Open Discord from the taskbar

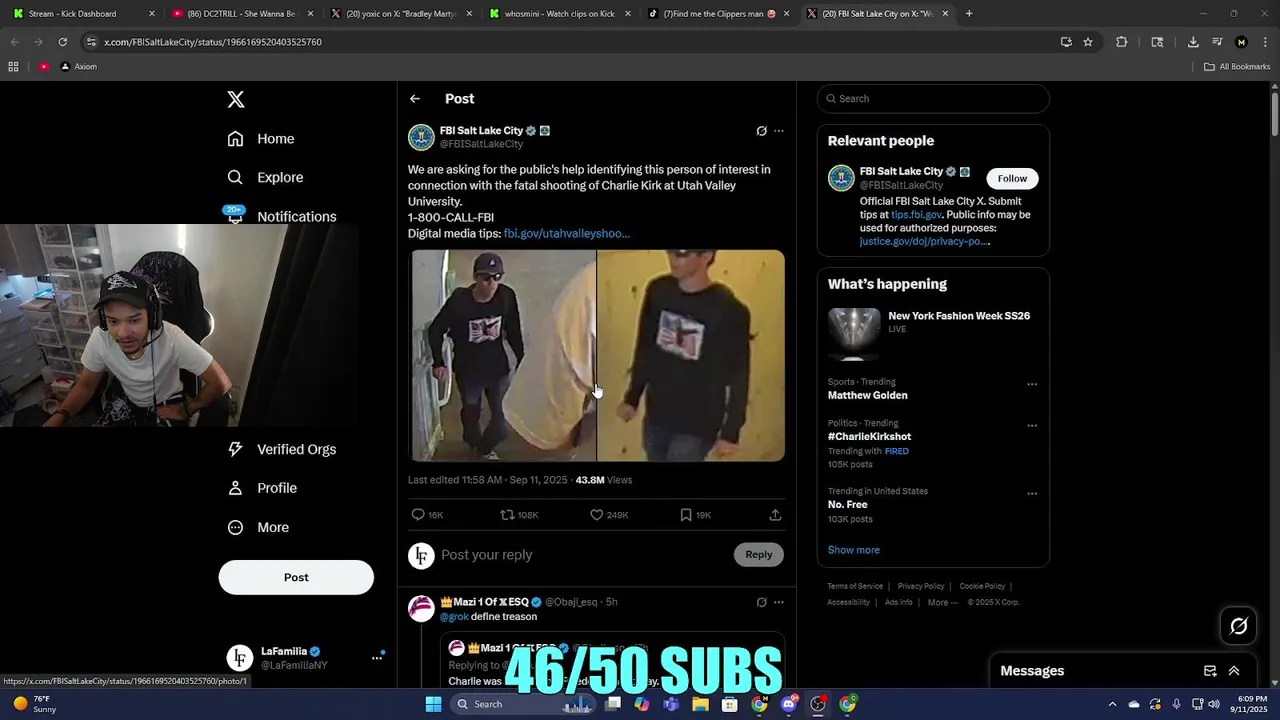pyautogui.click(x=789, y=704)
